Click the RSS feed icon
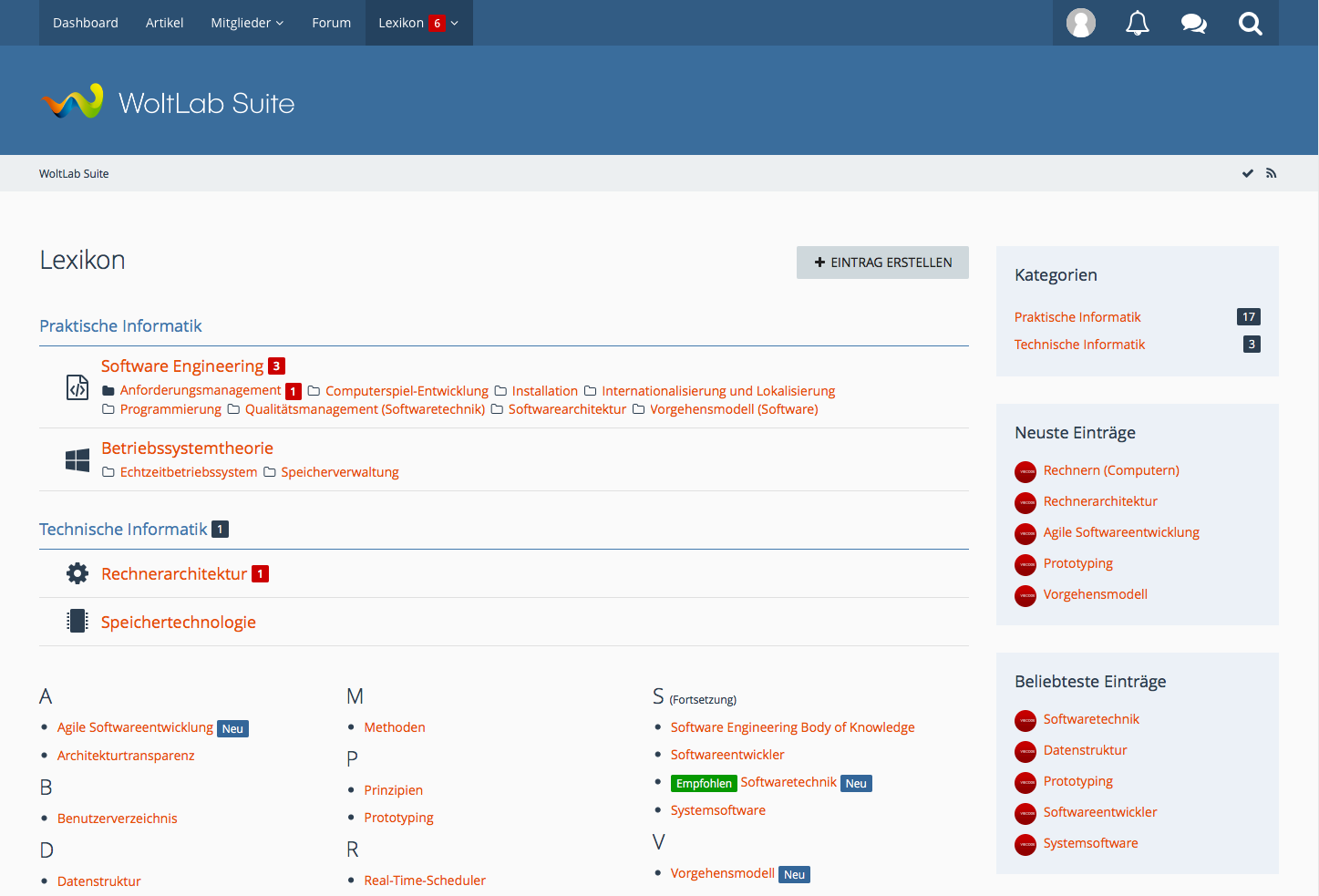 [1271, 173]
